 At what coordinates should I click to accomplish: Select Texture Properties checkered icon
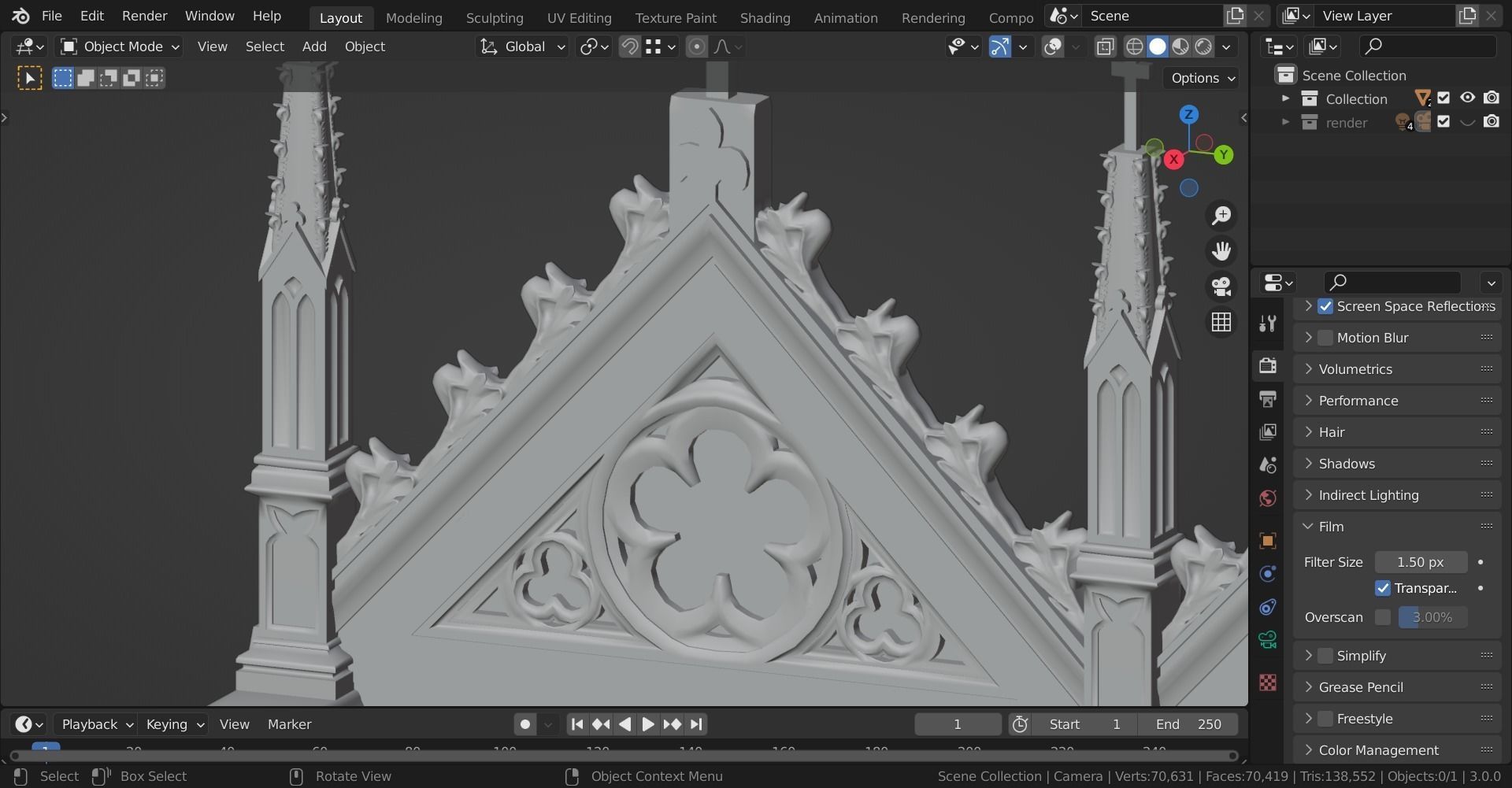coord(1268,683)
